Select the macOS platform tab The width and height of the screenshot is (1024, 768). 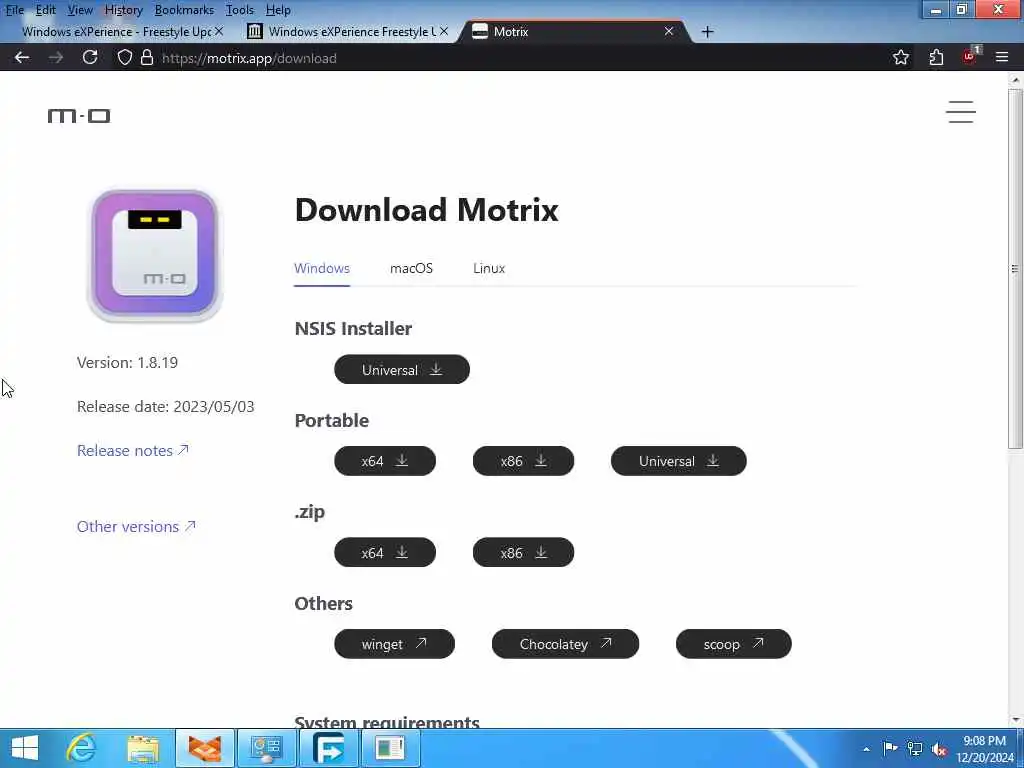coord(411,268)
